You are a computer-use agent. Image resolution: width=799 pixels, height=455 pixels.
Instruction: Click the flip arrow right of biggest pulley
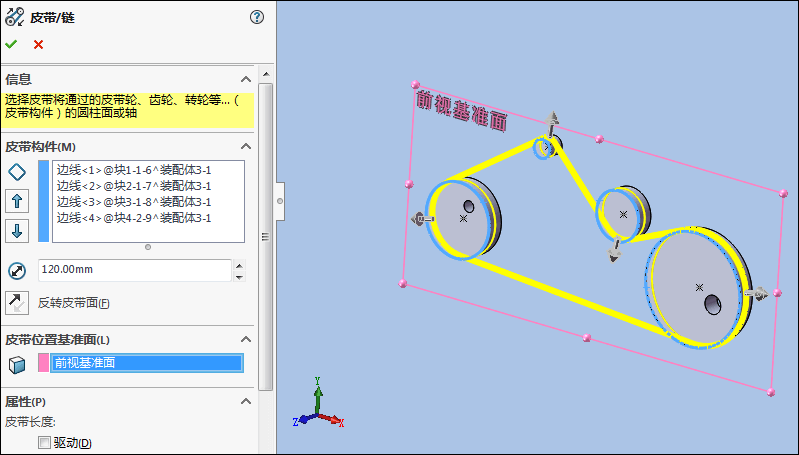[756, 293]
